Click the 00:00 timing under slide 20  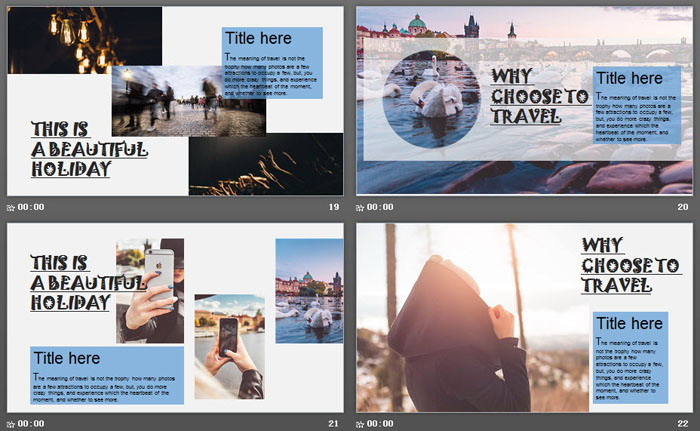point(380,207)
